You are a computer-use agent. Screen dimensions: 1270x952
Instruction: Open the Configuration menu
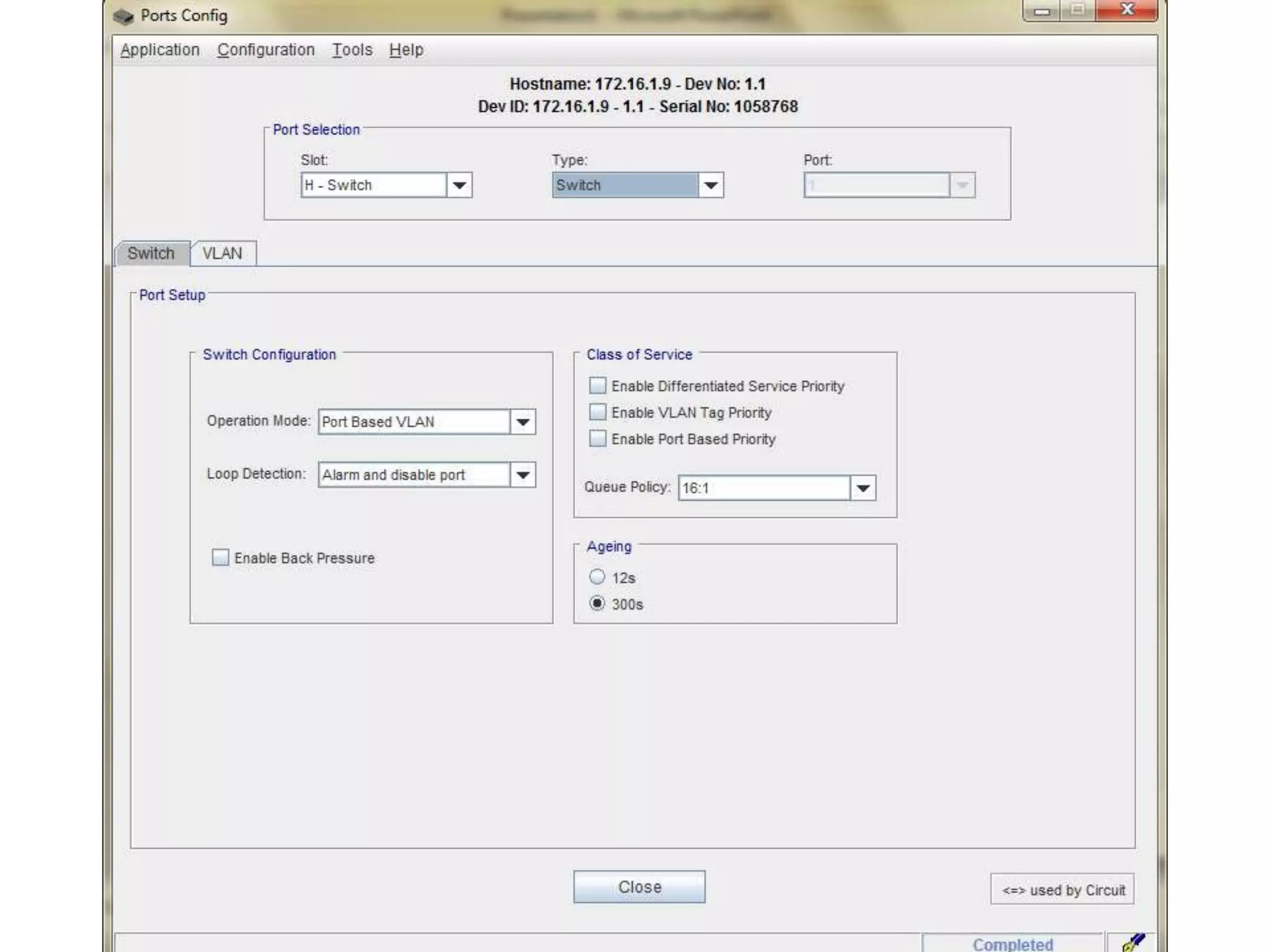[x=265, y=50]
